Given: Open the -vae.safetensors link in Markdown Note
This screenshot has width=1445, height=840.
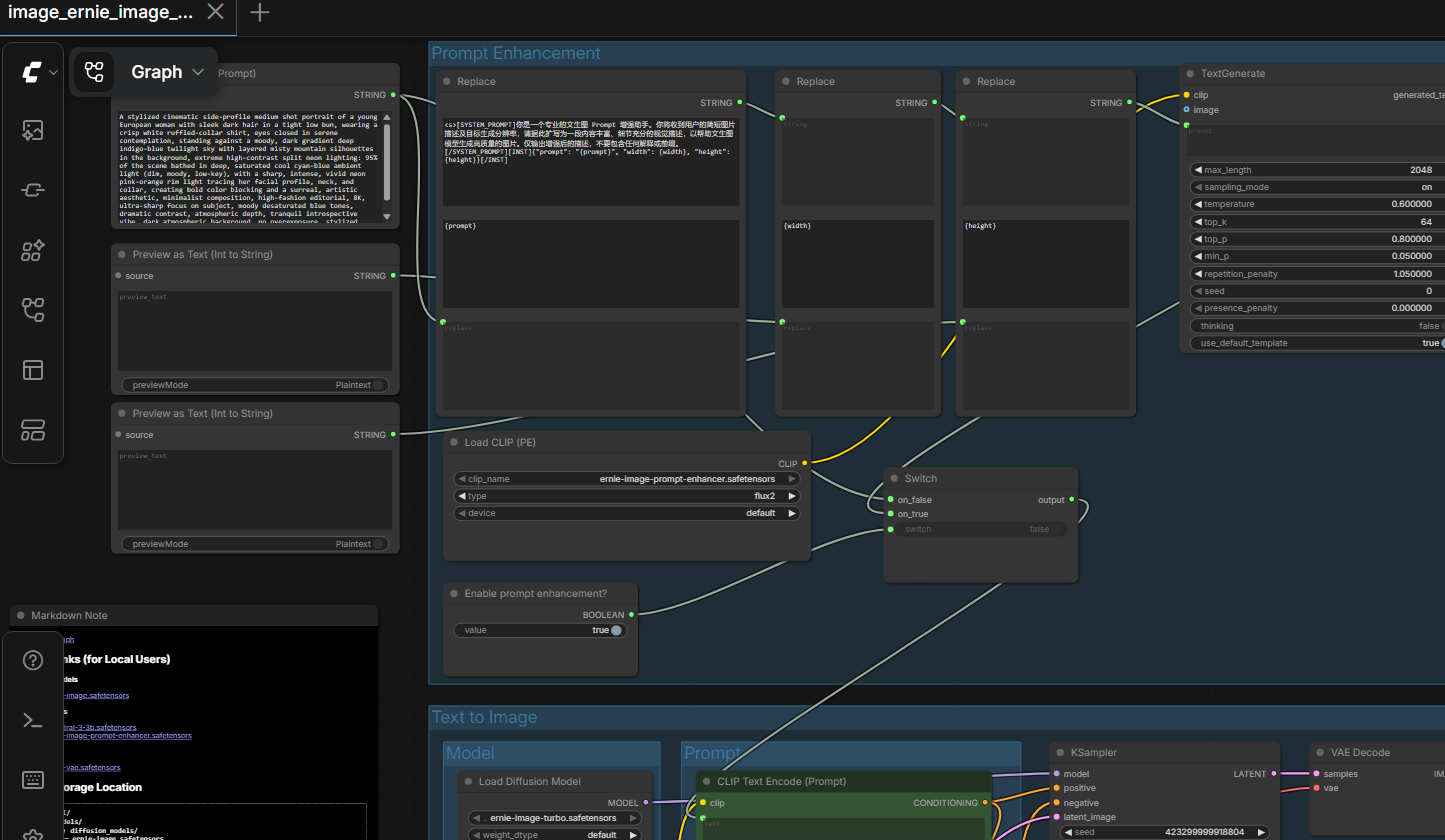Looking at the screenshot, I should 91,767.
